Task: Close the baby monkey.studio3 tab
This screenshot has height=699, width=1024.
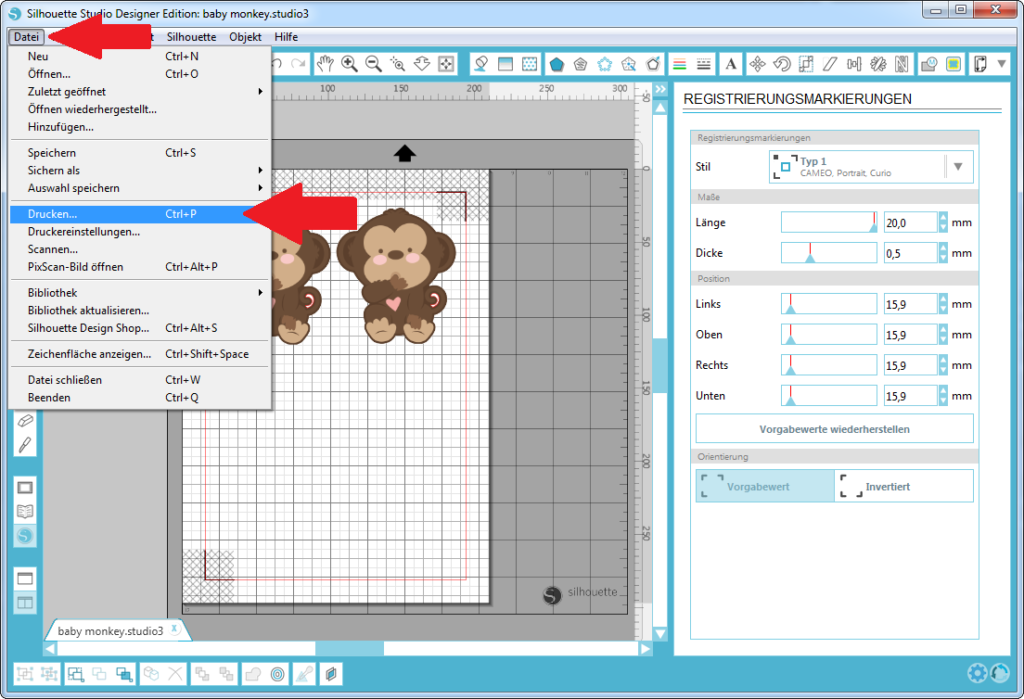Action: tap(174, 629)
